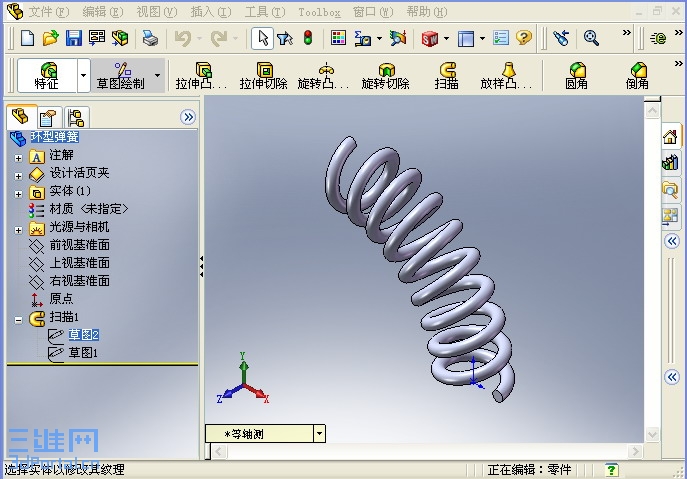This screenshot has height=479, width=687.
Task: Select 材质 <未指定> in the tree
Action: tap(89, 209)
